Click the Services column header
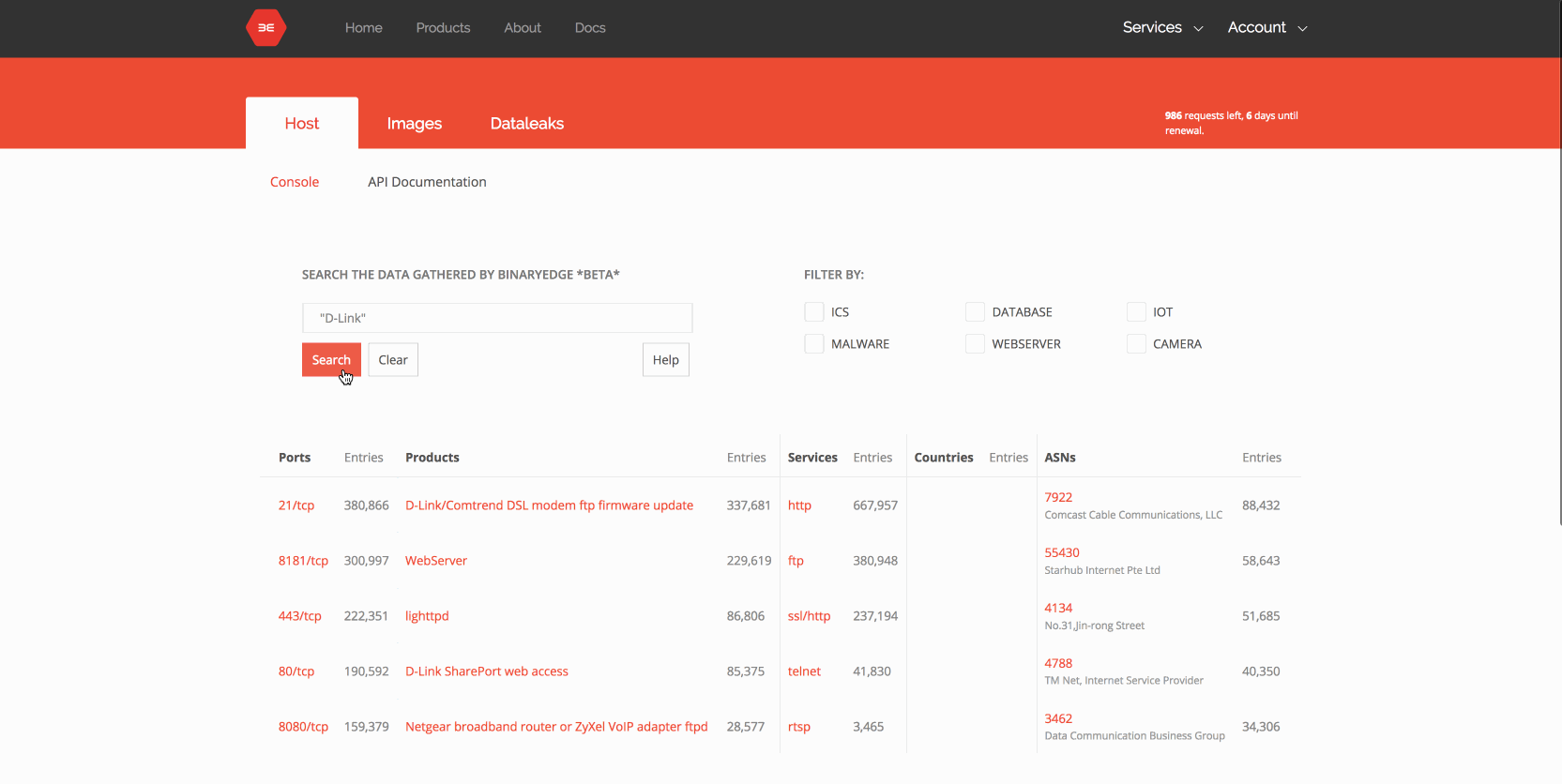 pyautogui.click(x=812, y=458)
